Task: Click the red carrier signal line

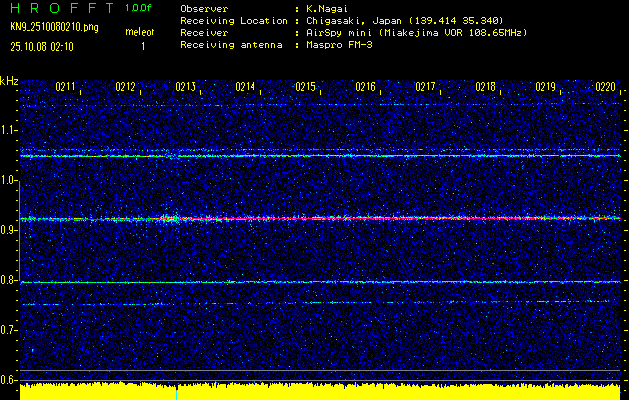Action: click(x=400, y=217)
